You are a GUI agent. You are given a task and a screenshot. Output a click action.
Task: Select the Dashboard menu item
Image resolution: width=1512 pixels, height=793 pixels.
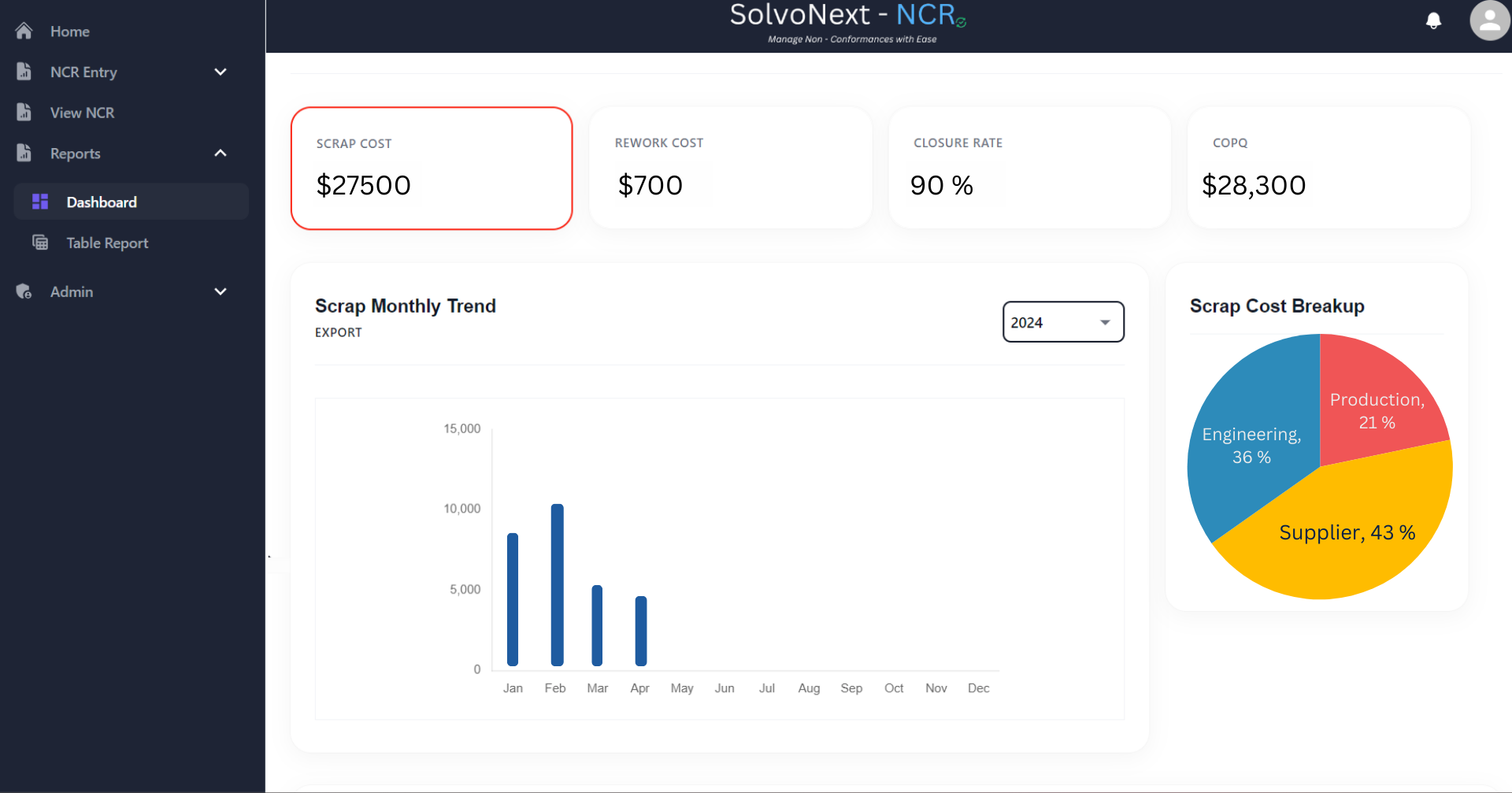point(102,202)
